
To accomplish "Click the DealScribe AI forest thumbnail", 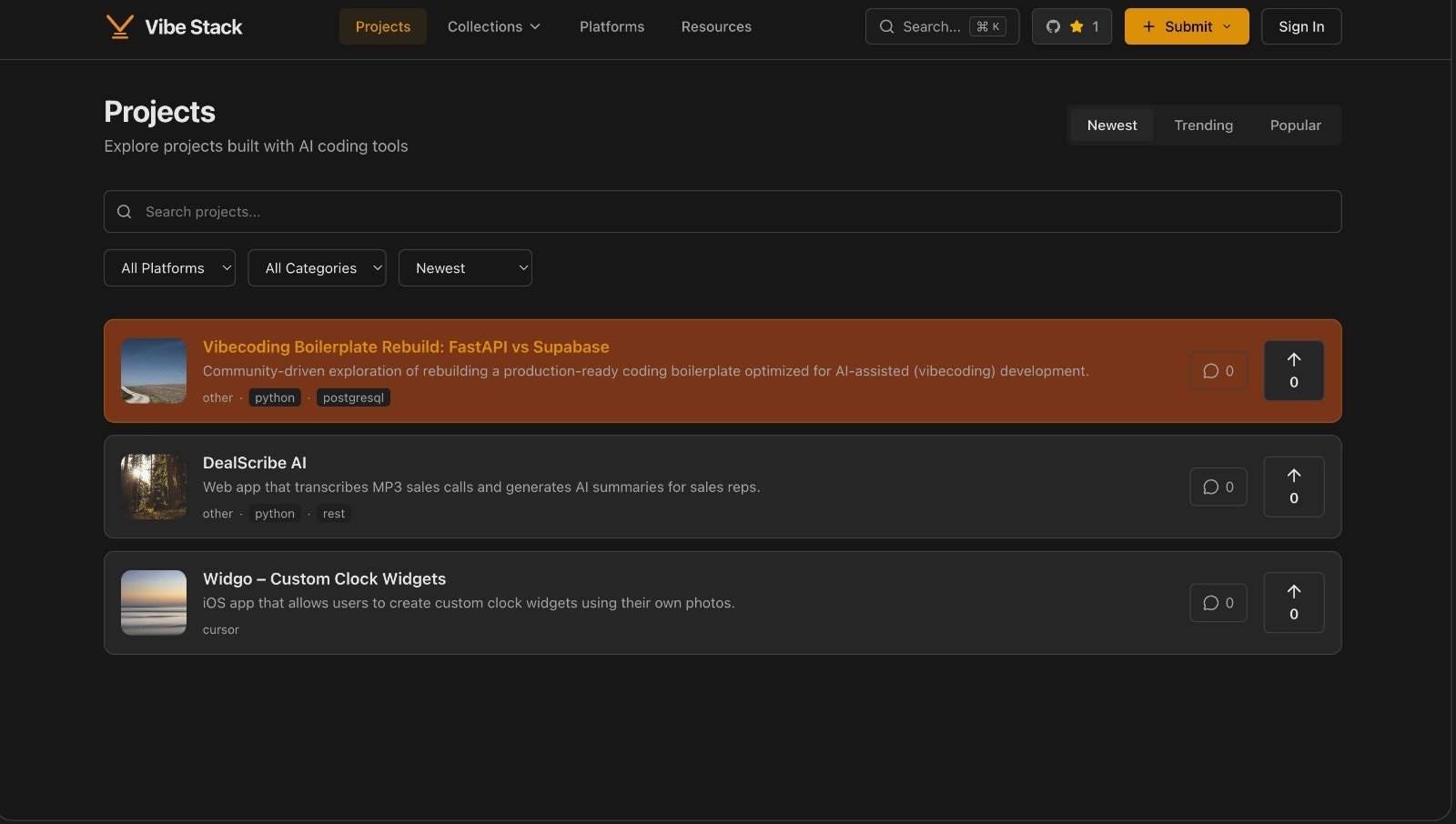I will [154, 487].
